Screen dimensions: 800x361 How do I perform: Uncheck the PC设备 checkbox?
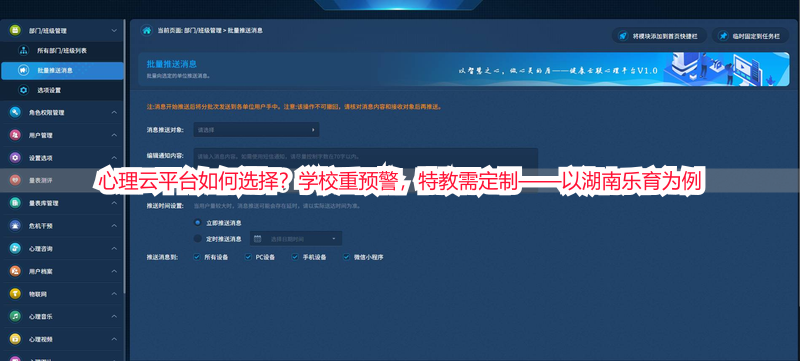tap(248, 257)
